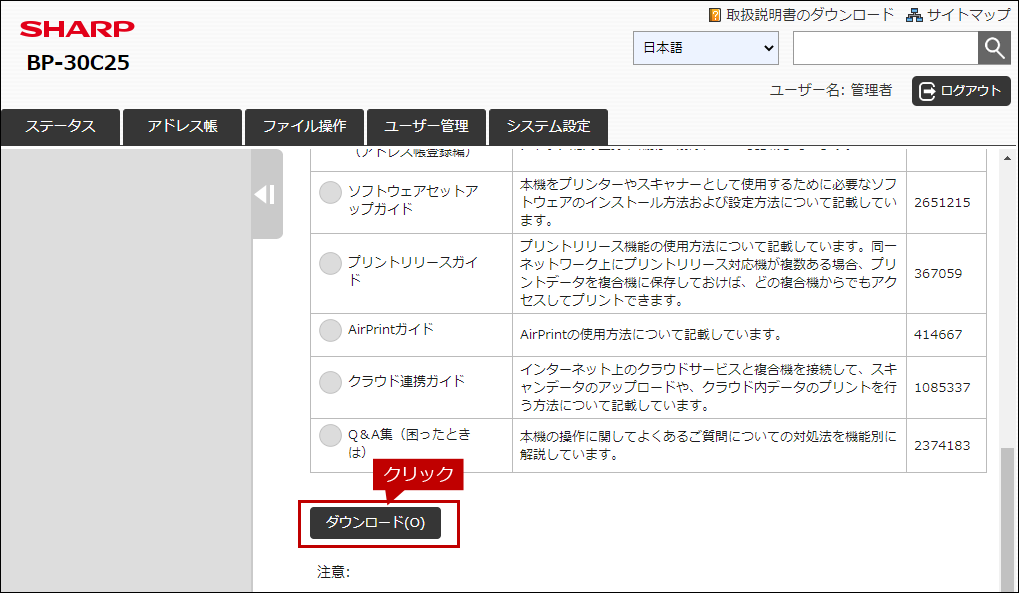
Task: Open the ステータス tab
Action: click(x=60, y=127)
